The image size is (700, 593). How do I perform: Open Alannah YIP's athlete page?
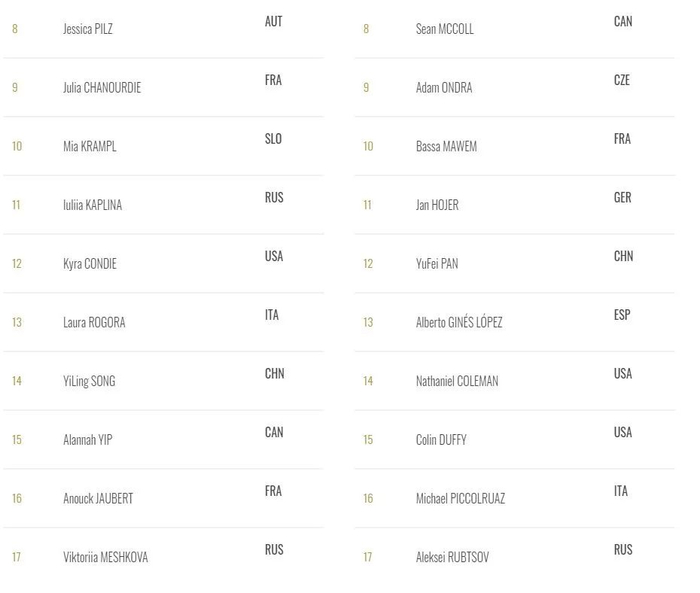click(x=88, y=440)
